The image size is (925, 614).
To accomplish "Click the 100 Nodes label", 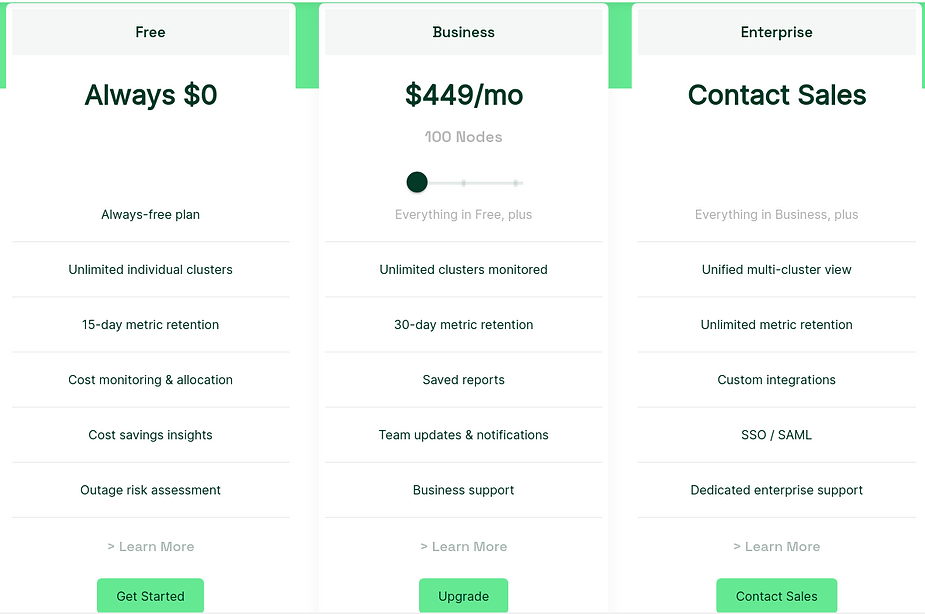I will point(464,137).
